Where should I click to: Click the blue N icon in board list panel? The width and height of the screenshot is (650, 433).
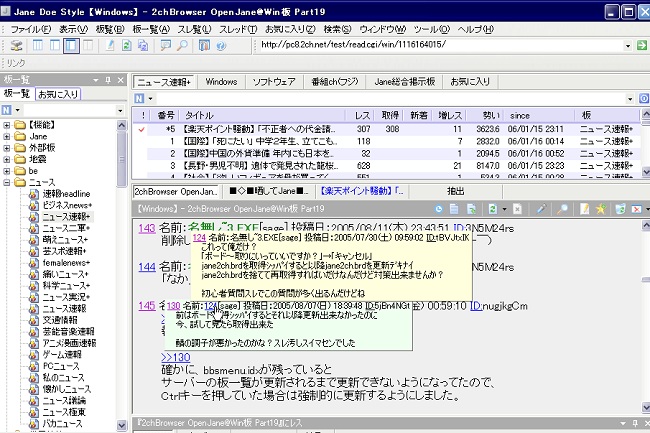6,110
